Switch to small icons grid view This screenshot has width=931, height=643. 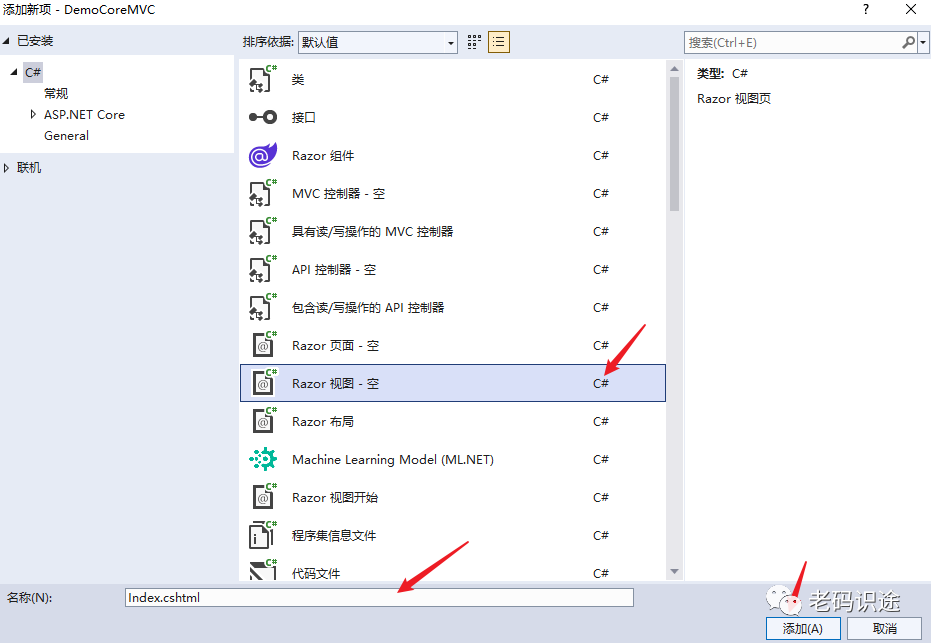pyautogui.click(x=474, y=42)
